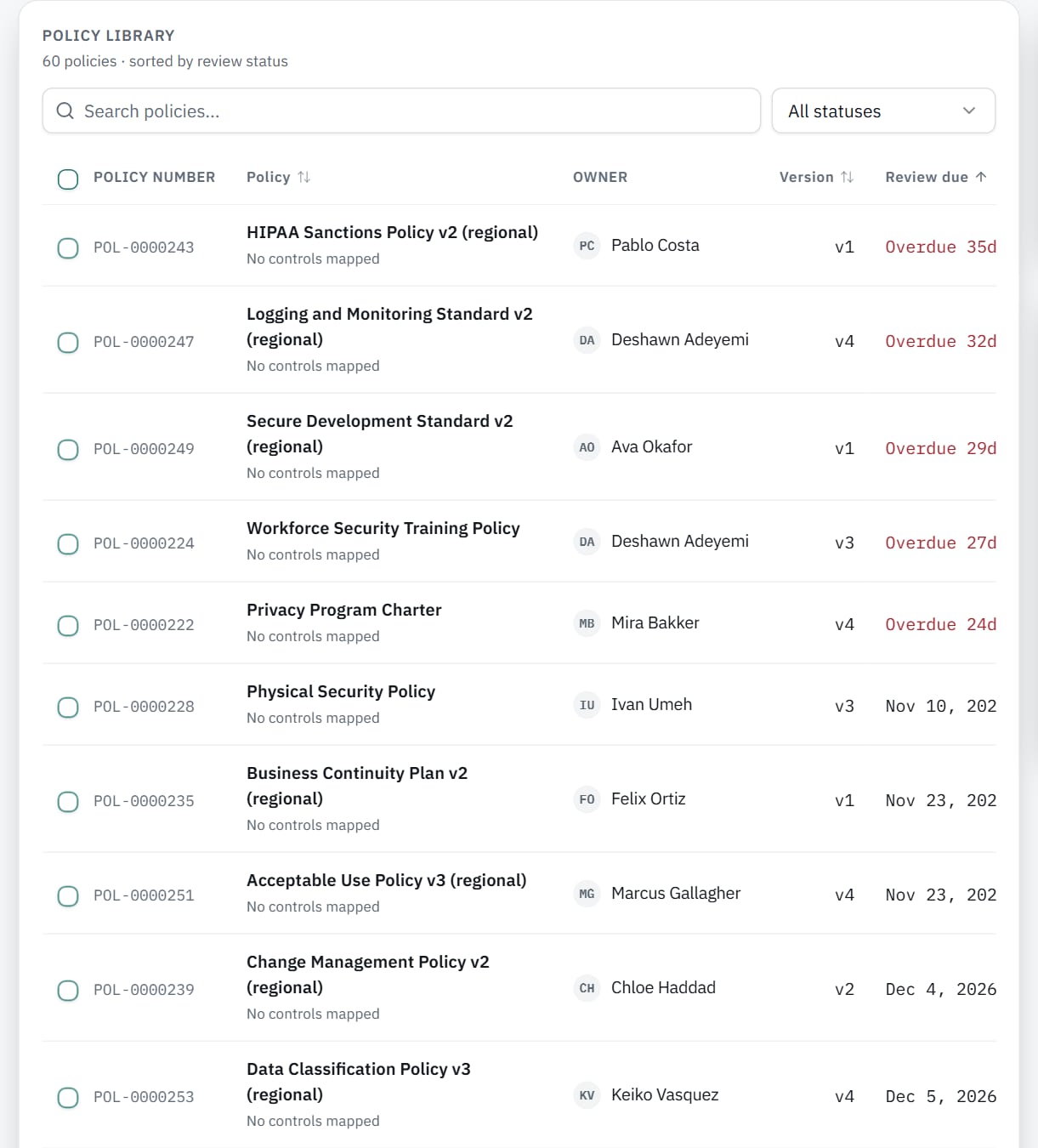Viewport: 1038px width, 1148px height.
Task: Click the Policy column sort arrows
Action: [x=303, y=177]
